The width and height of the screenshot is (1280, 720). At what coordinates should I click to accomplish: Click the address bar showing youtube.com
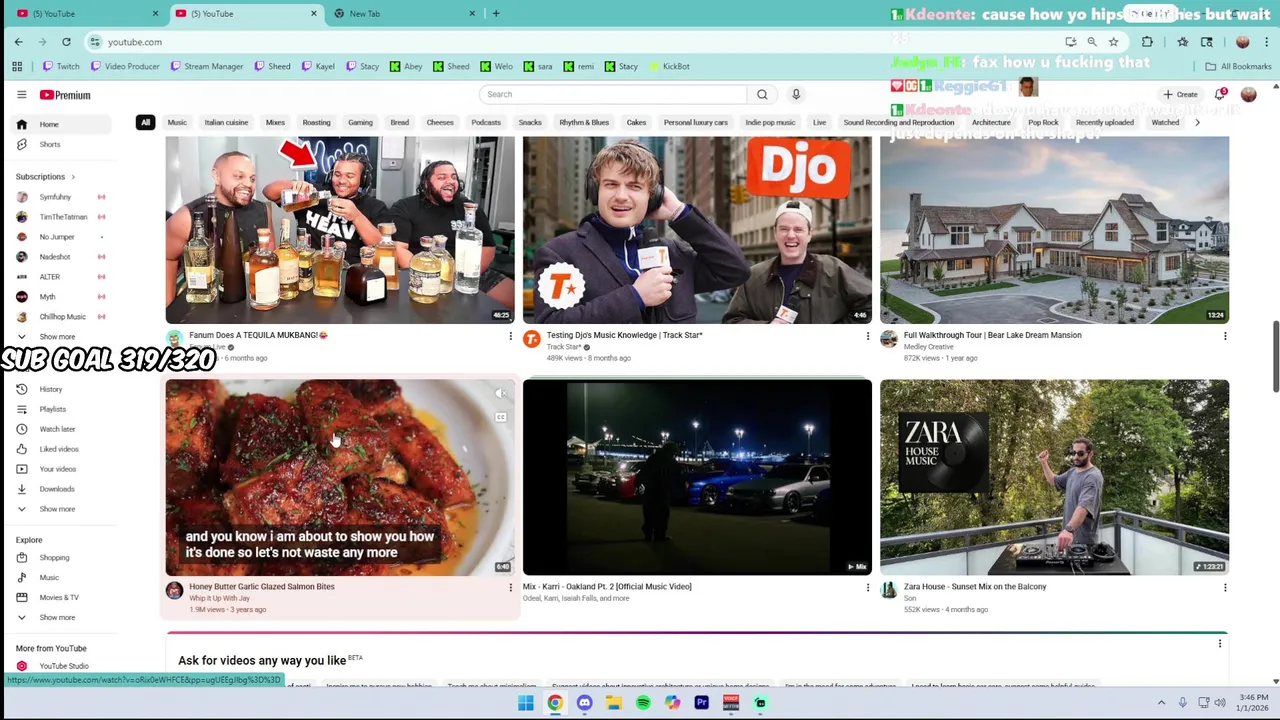tap(570, 42)
